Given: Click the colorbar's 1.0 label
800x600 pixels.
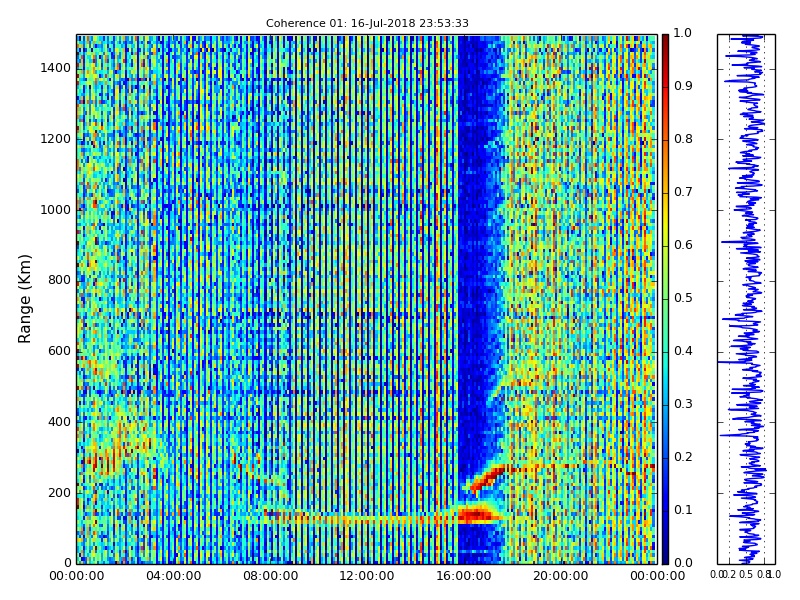Looking at the screenshot, I should click(x=683, y=33).
